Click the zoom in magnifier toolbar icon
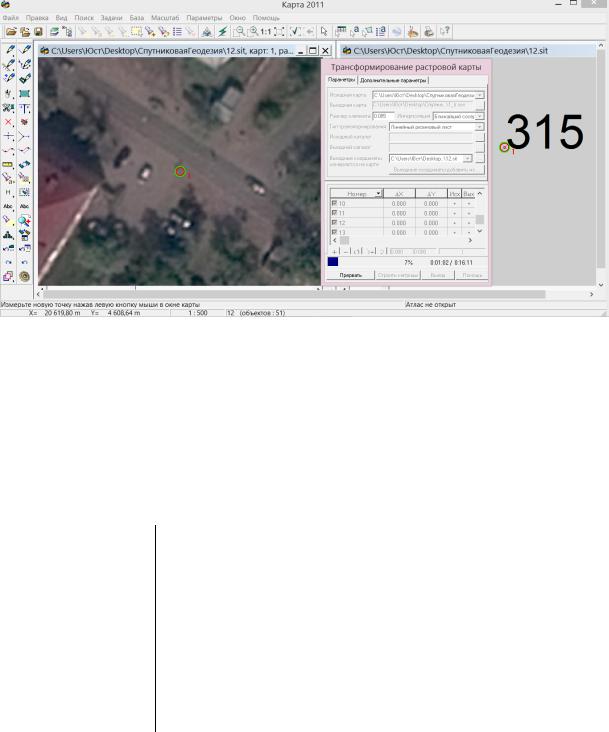Image resolution: width=609 pixels, height=732 pixels. pyautogui.click(x=252, y=32)
